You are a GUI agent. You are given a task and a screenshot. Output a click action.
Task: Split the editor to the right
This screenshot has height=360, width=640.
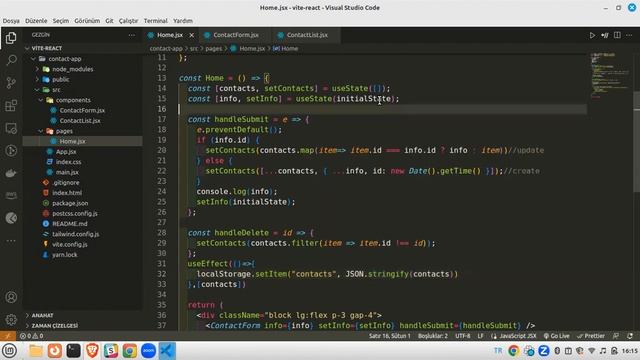click(617, 36)
